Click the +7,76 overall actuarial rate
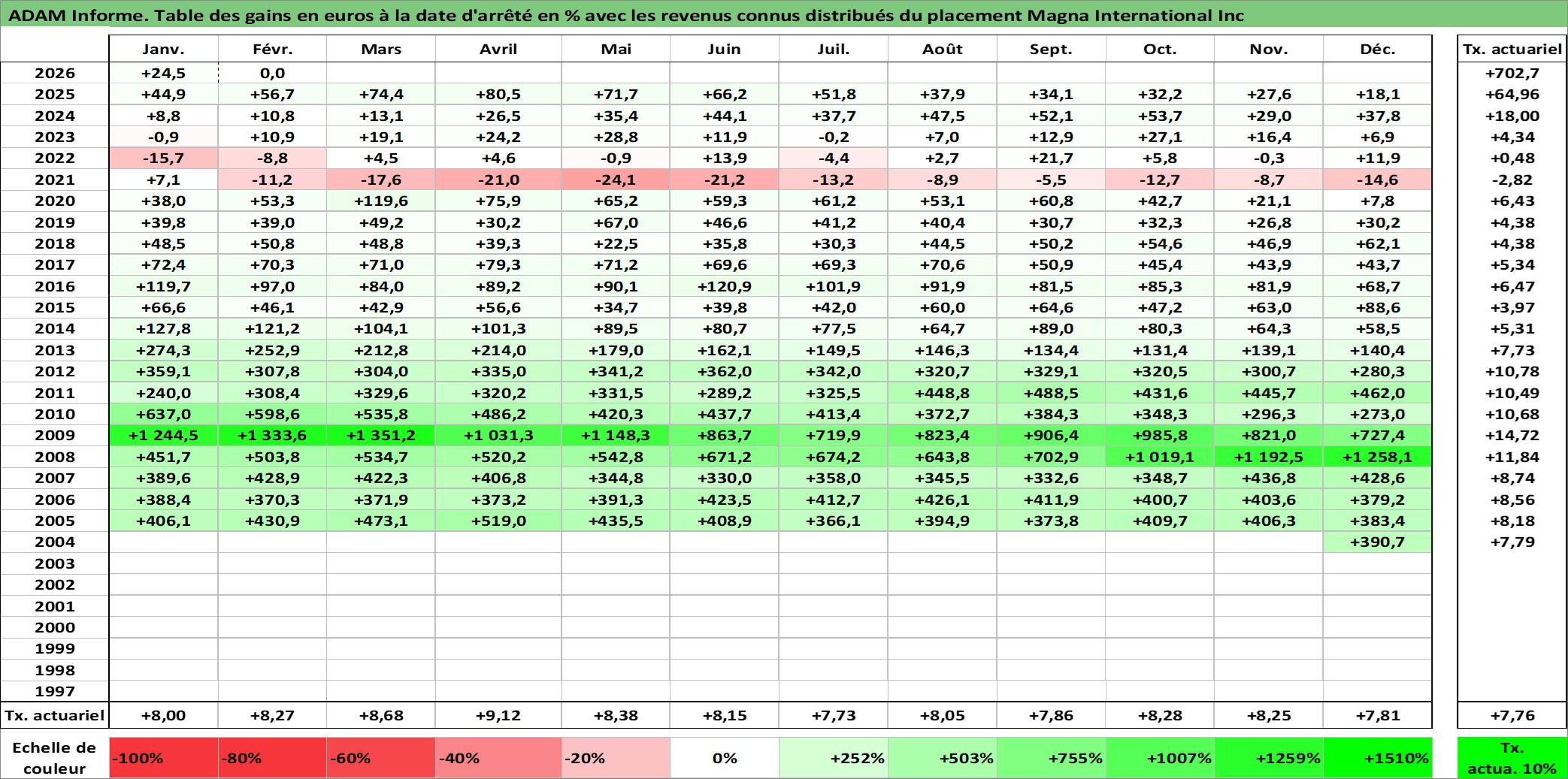1568x779 pixels. (1512, 715)
